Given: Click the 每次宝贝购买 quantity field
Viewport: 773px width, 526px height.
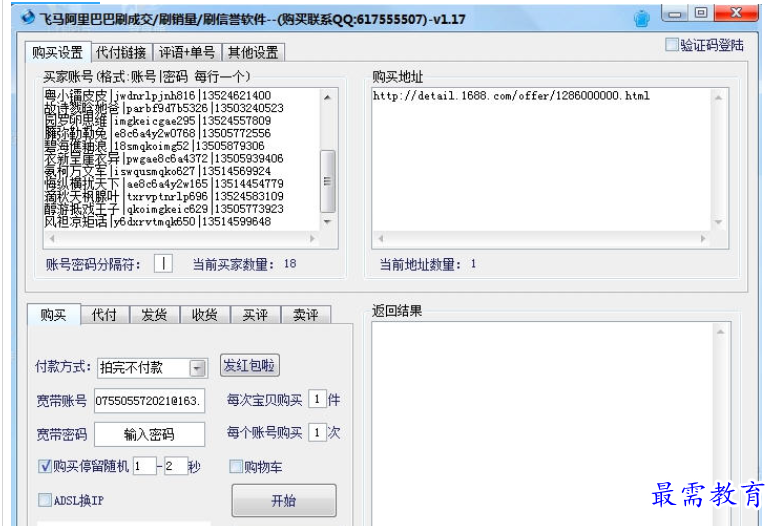Looking at the screenshot, I should [317, 399].
